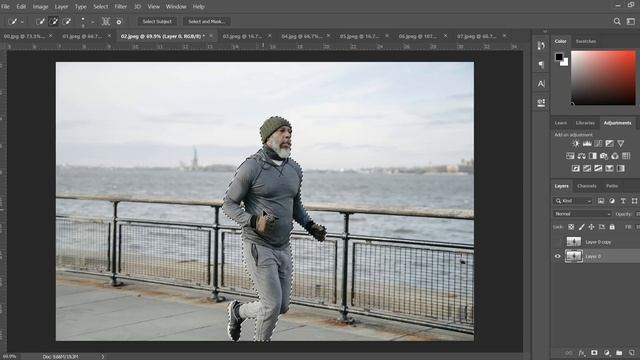This screenshot has width=640, height=360.
Task: Add an Exposure adjustment
Action: 609,144
